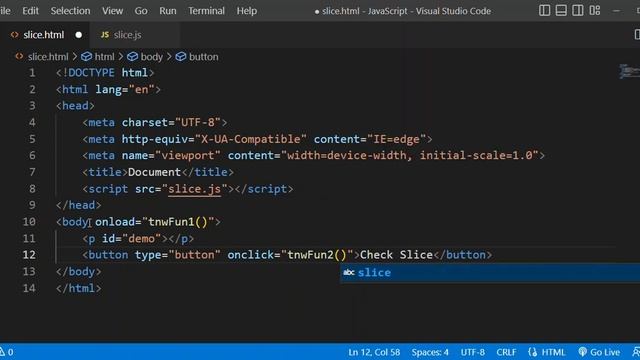Accept the slice autocomplete suggestion
The width and height of the screenshot is (640, 360).
point(490,273)
